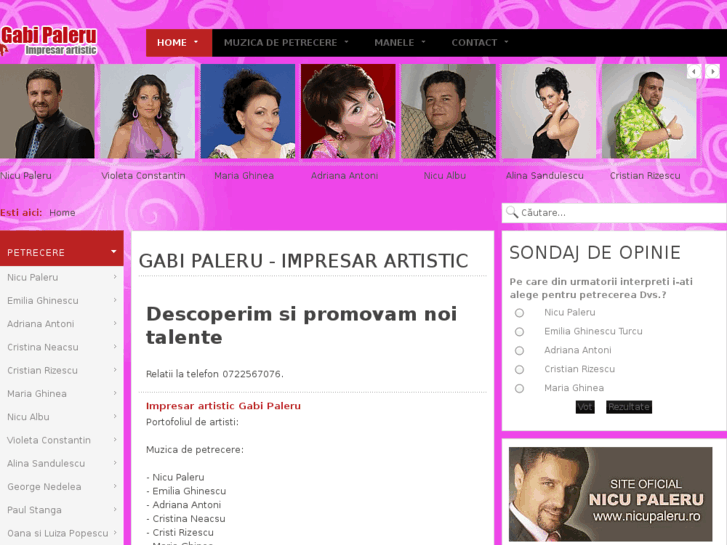Image resolution: width=727 pixels, height=545 pixels.
Task: Click the Gabi Paleru site logo
Action: click(x=49, y=41)
